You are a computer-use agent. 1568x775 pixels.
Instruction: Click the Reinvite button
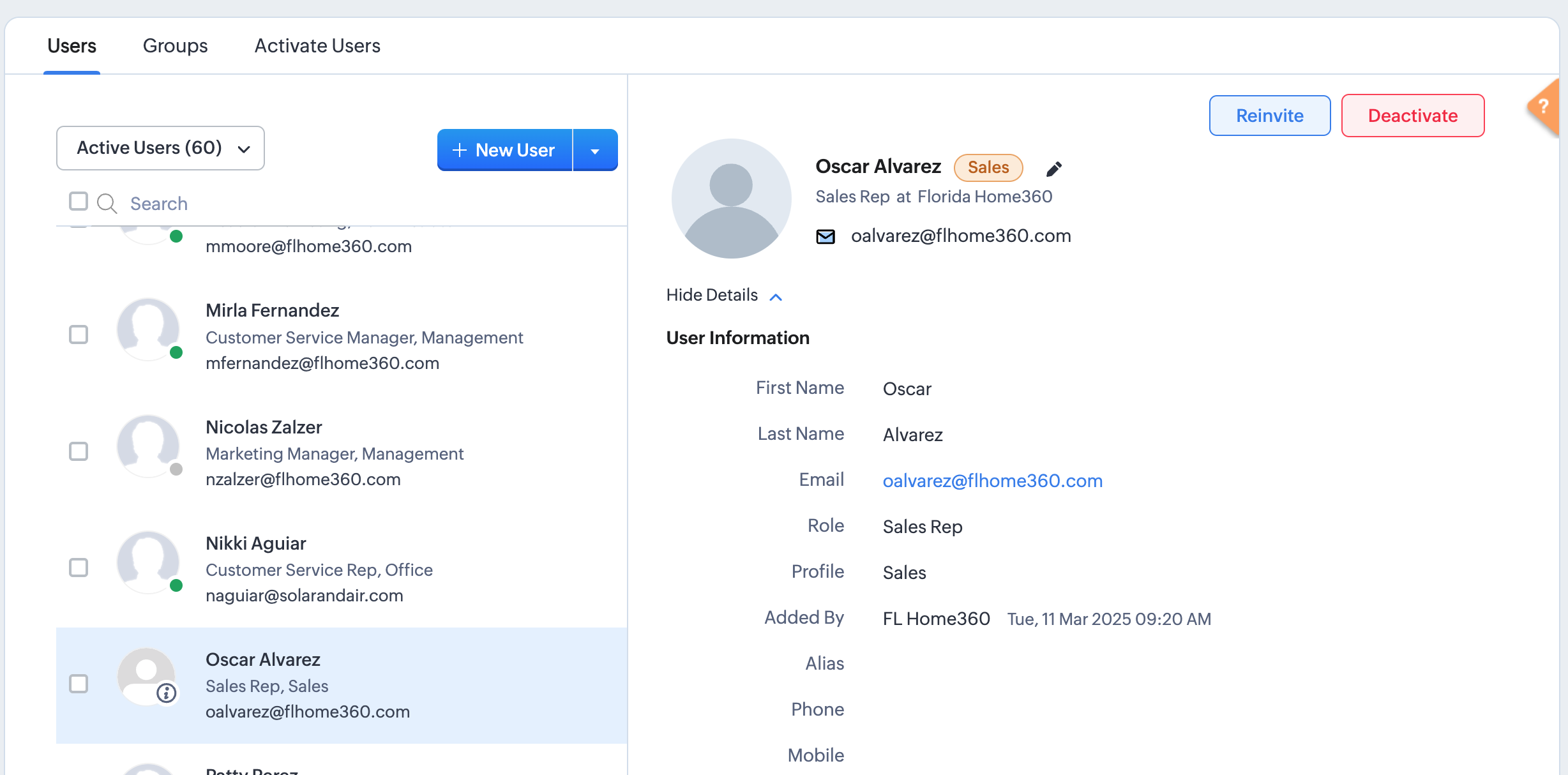point(1269,116)
